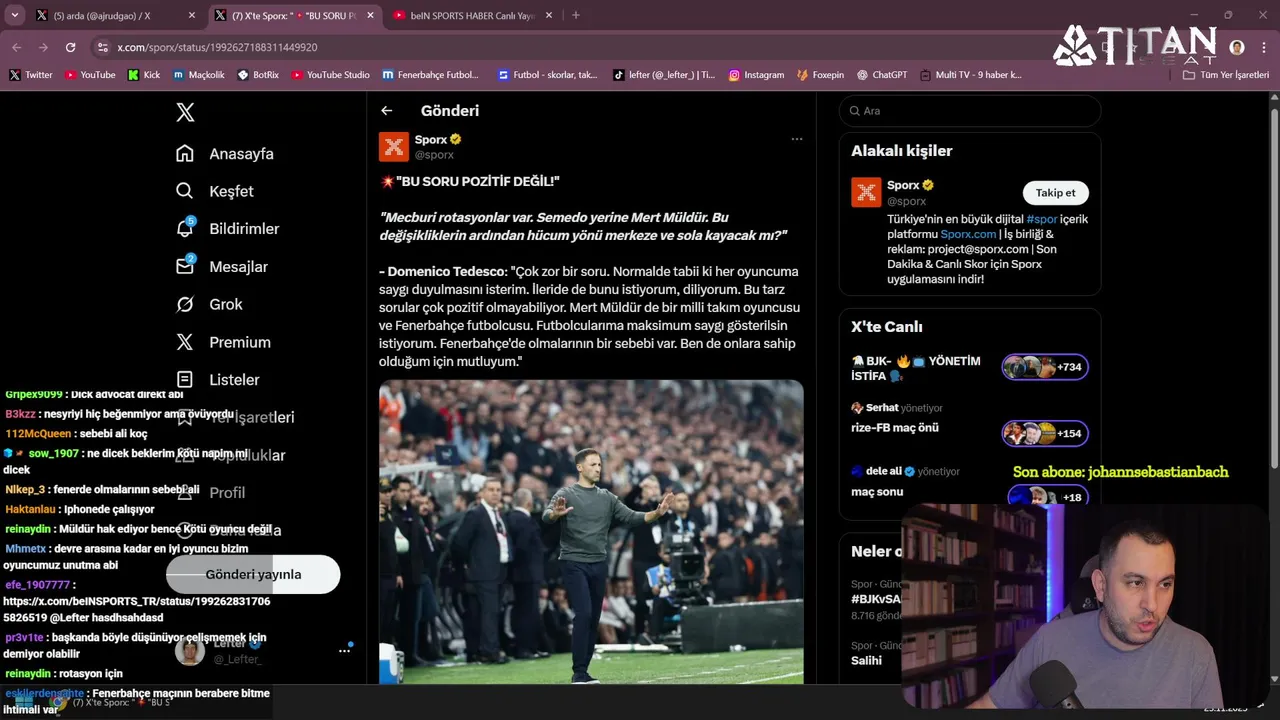Viewport: 1280px width, 720px height.
Task: Open Keşfet explore page
Action: click(x=215, y=191)
